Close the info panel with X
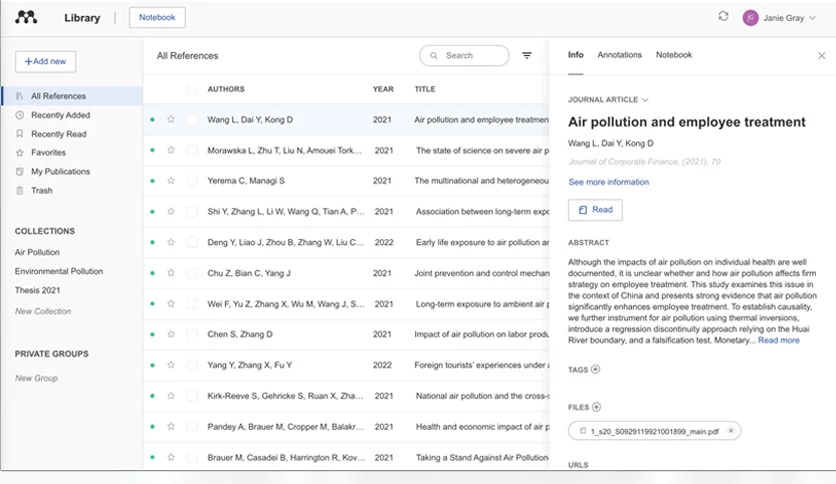Screen dimensions: 836x484 coord(821,55)
